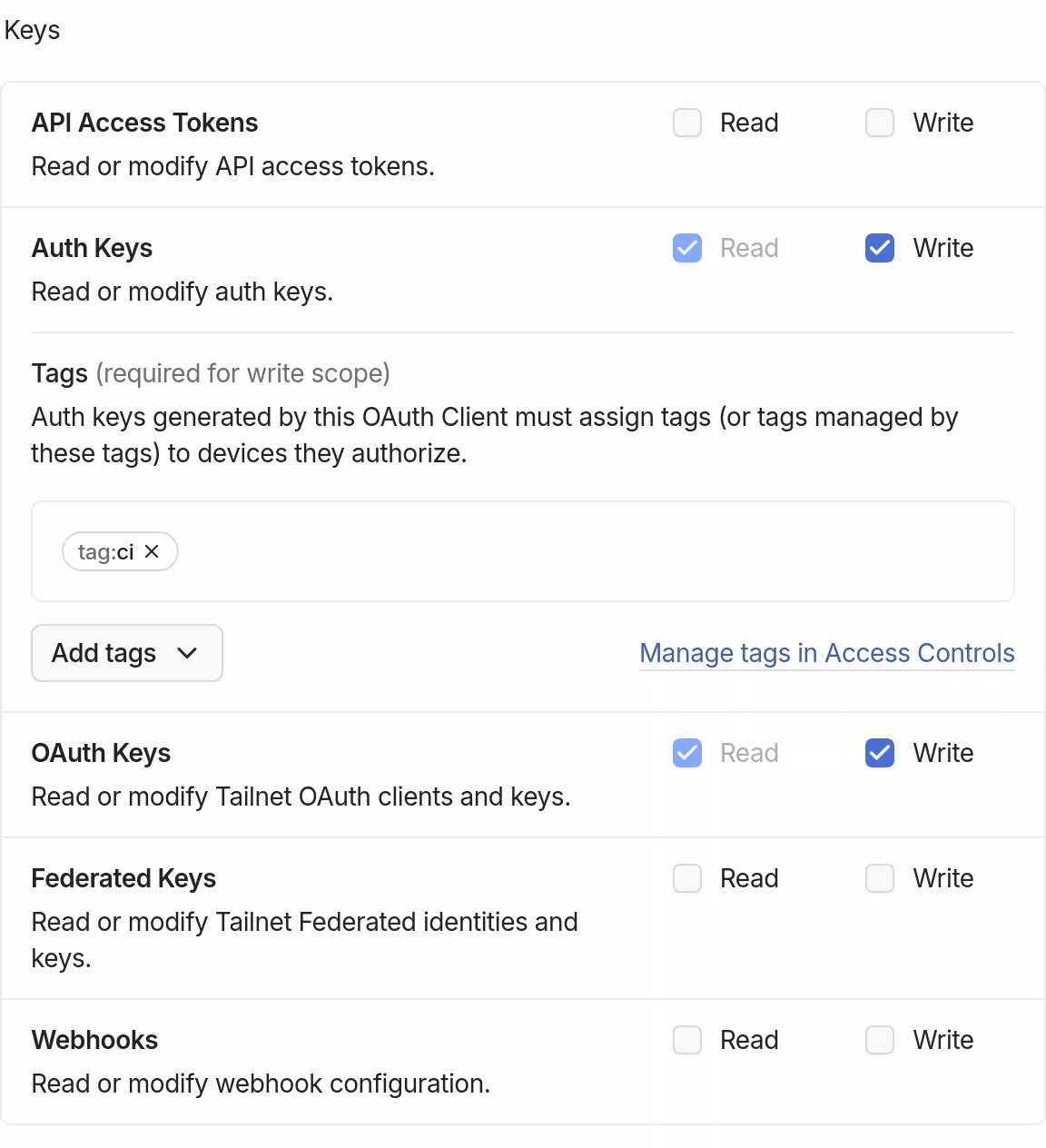
Task: Enable Read for Webhooks
Action: 687,1039
